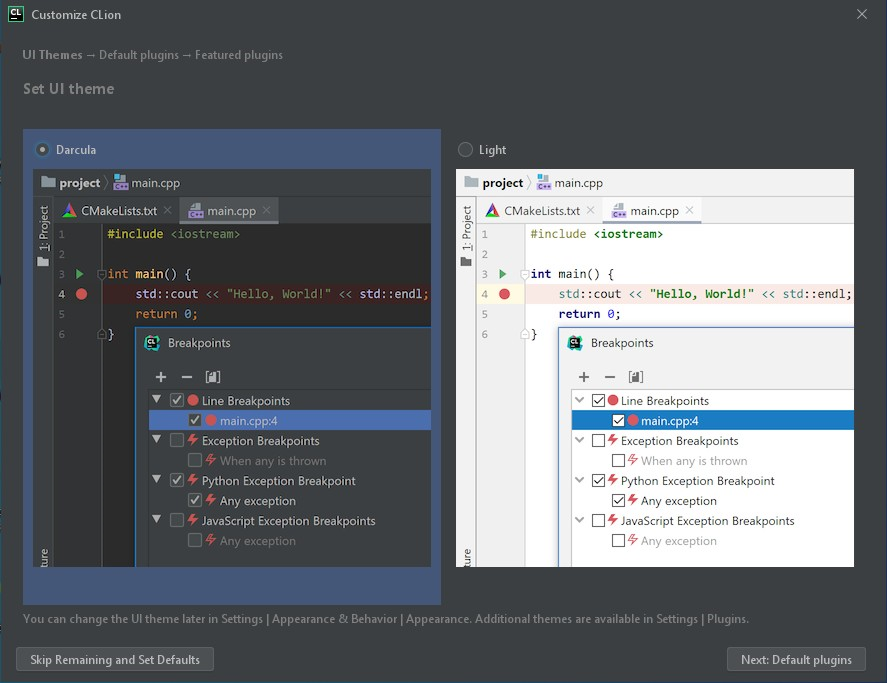This screenshot has height=683, width=887.
Task: Click CLion icon in Darcula Breakpoints header
Action: point(152,343)
